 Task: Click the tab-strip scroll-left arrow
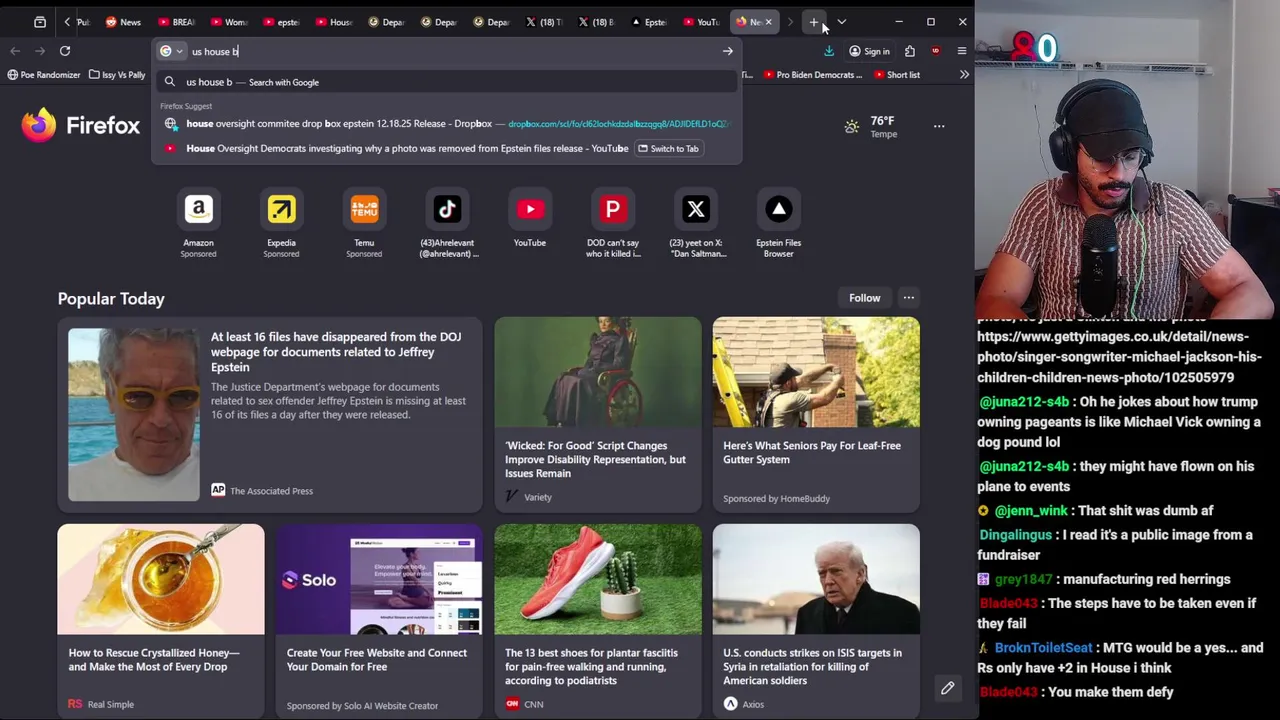click(x=67, y=22)
